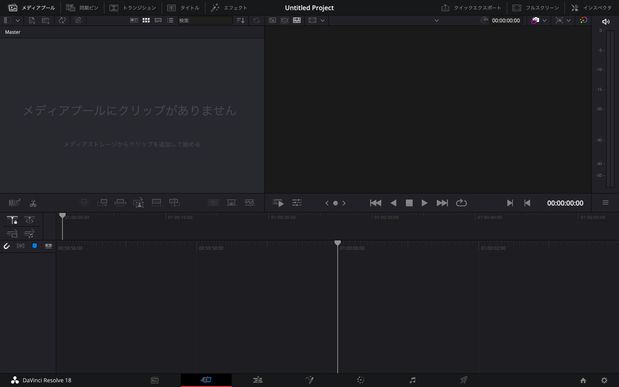Click the Sync Clips icon
Image resolution: width=619 pixels, height=387 pixels.
click(62, 20)
